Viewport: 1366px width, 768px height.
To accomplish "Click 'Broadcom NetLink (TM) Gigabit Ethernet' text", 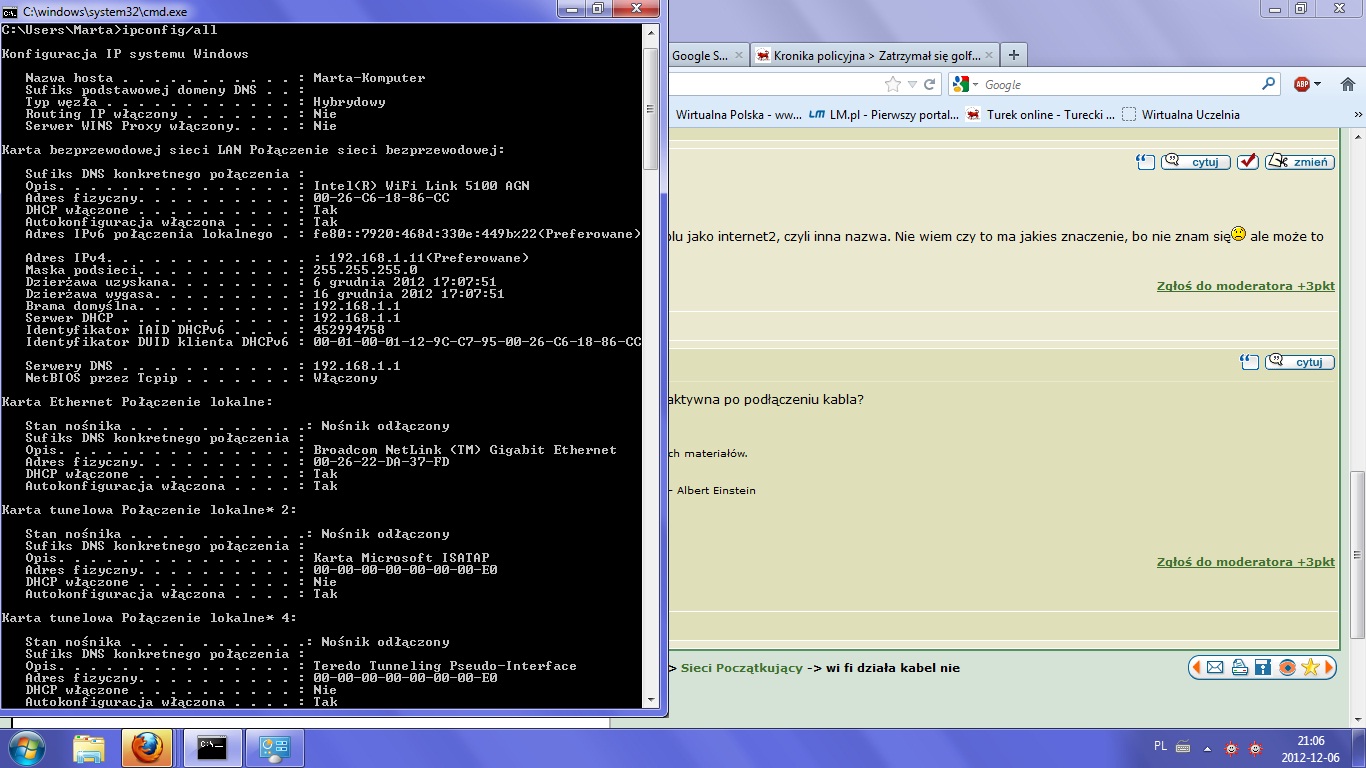I will click(465, 450).
